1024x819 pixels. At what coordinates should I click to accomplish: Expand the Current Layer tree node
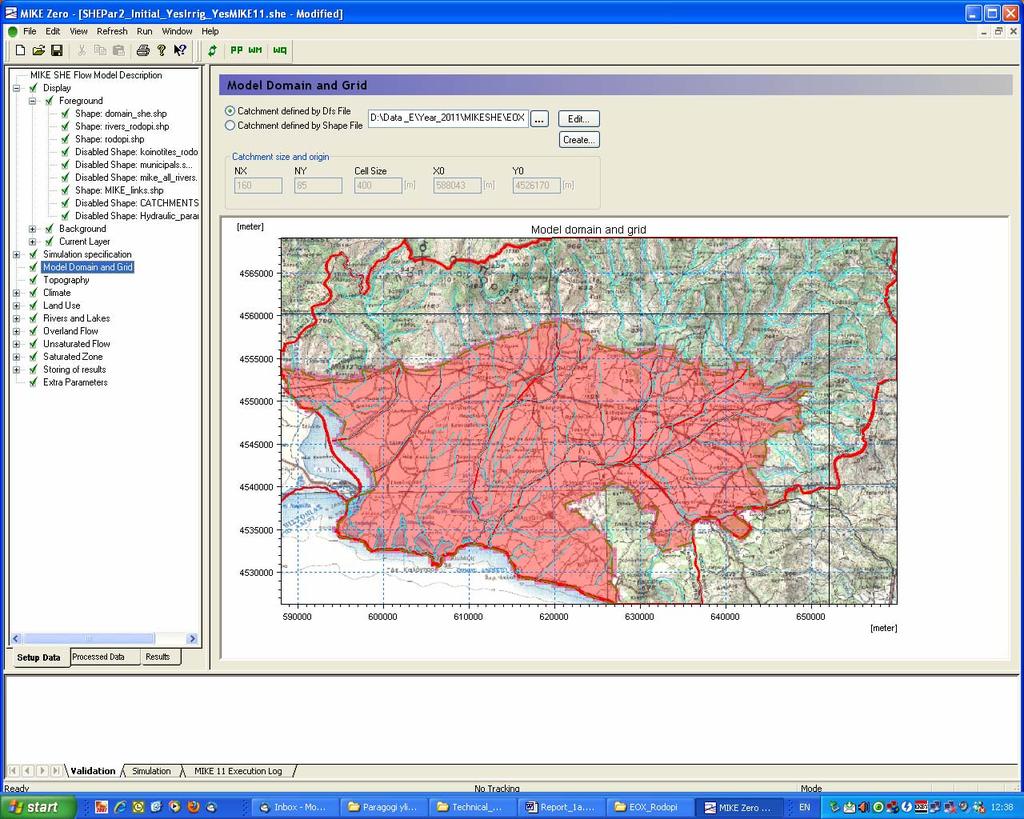point(33,242)
